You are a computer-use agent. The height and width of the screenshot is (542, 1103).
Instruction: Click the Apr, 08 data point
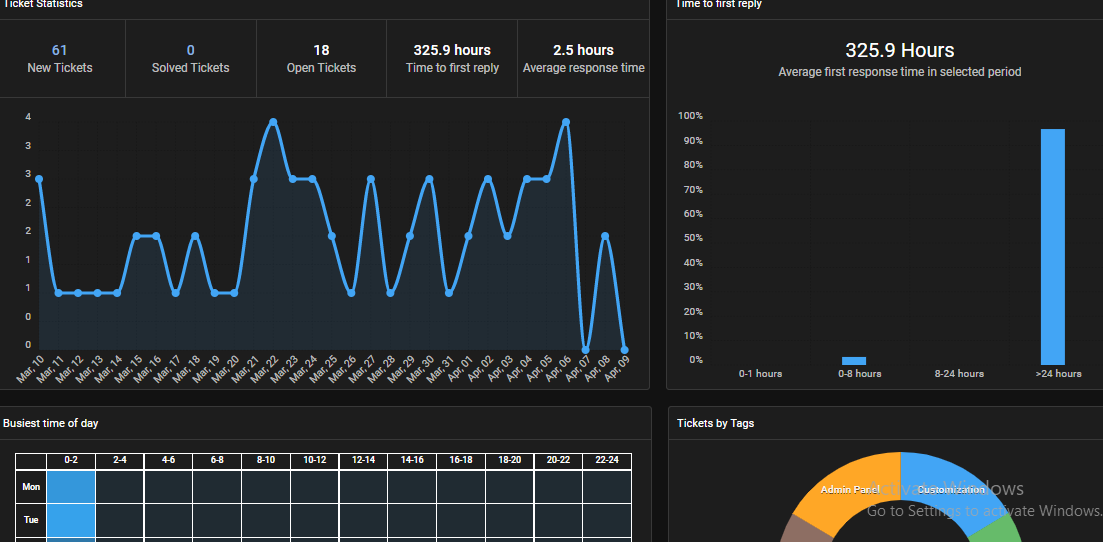click(605, 236)
